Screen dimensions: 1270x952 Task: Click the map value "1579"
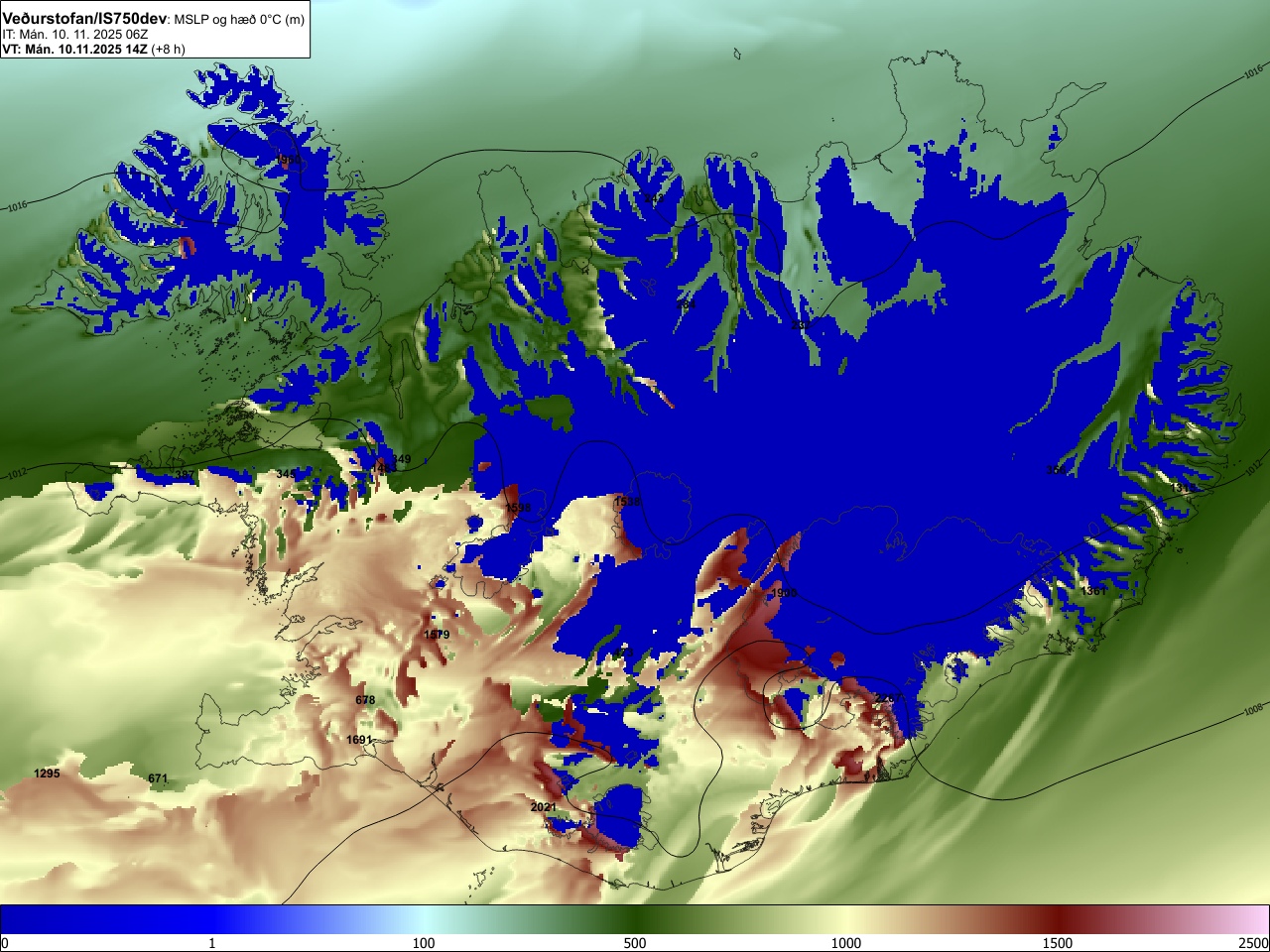[x=437, y=635]
